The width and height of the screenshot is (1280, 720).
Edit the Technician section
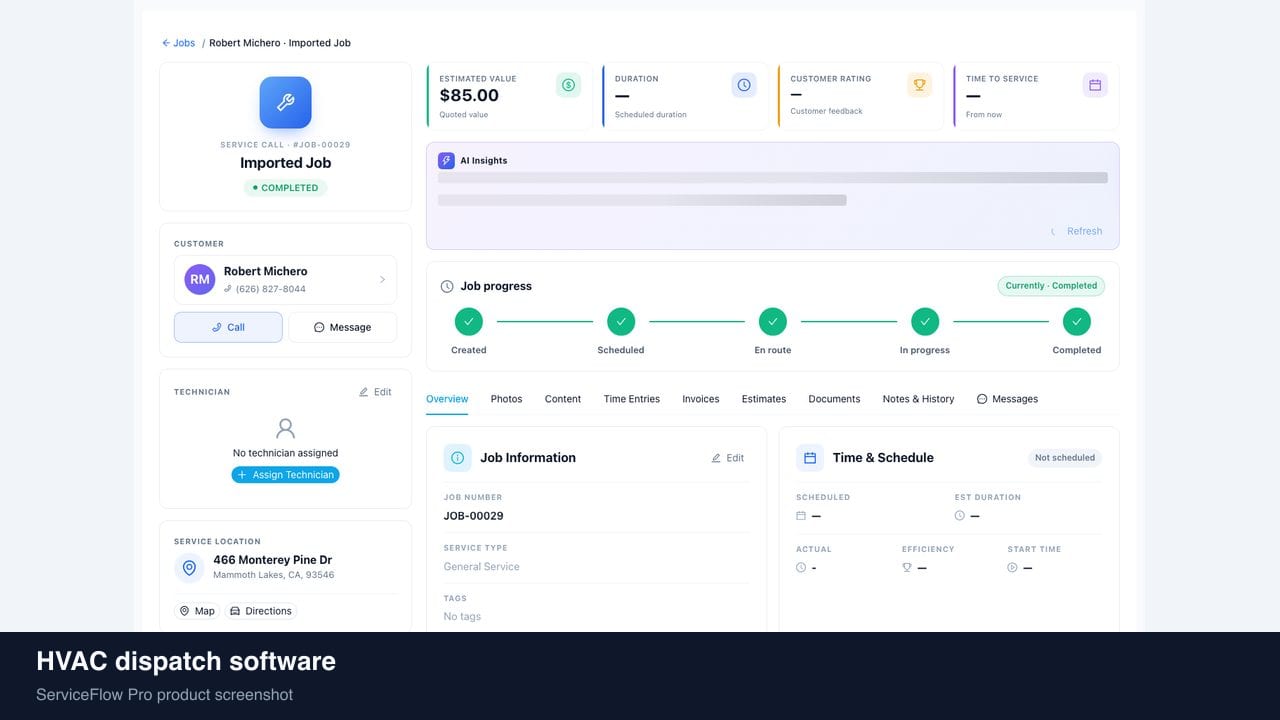click(375, 392)
